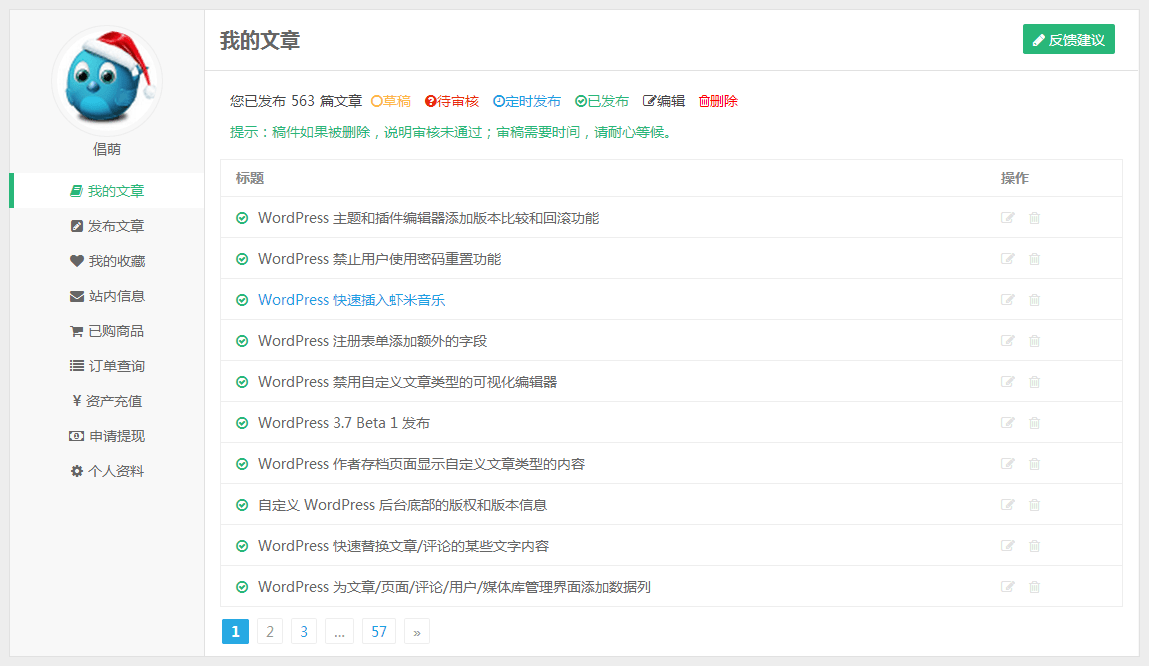Filter by 定时发布 scheduled posts

527,101
